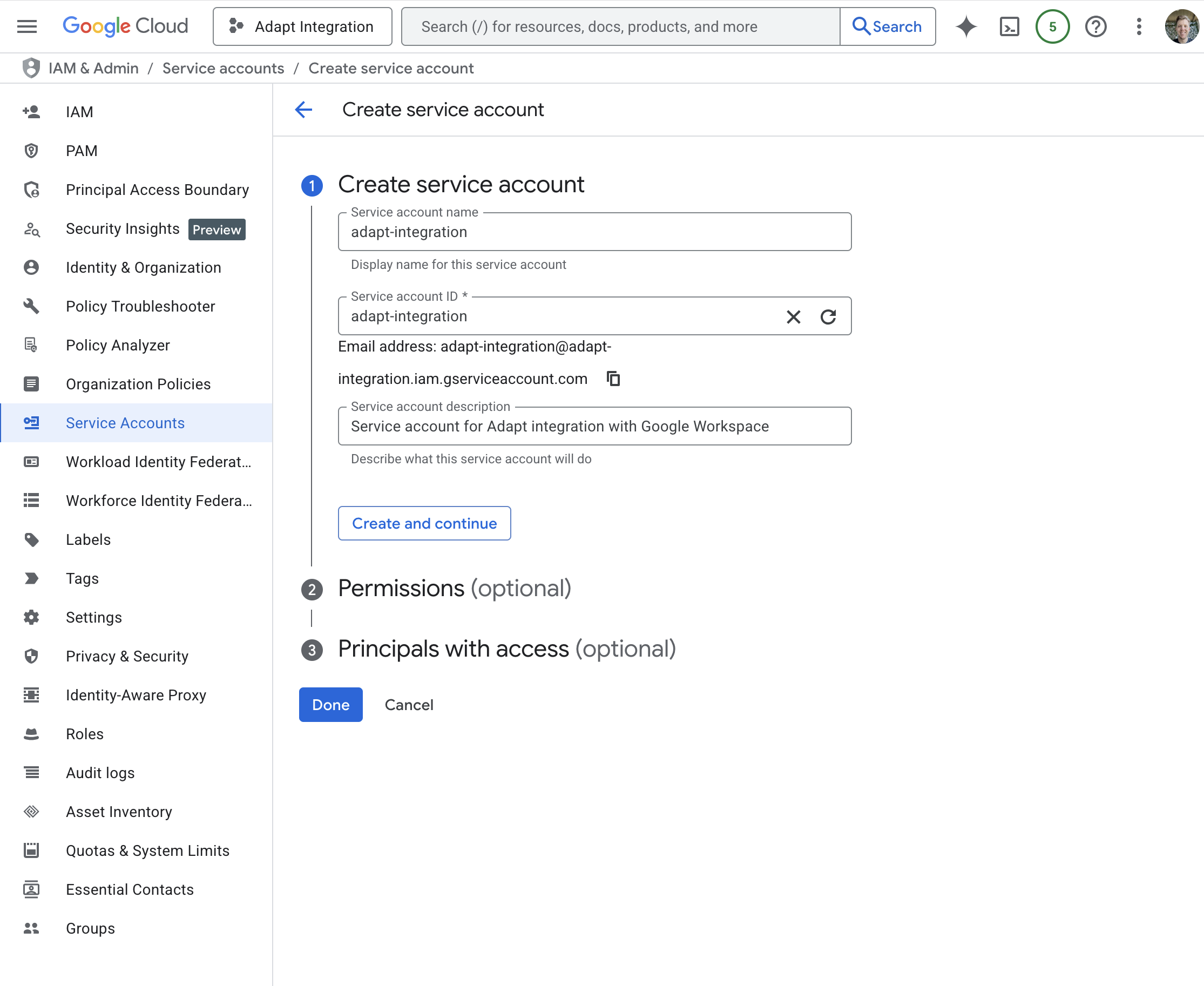The height and width of the screenshot is (986, 1204).
Task: Open the navigation hamburger menu
Action: pyautogui.click(x=26, y=26)
